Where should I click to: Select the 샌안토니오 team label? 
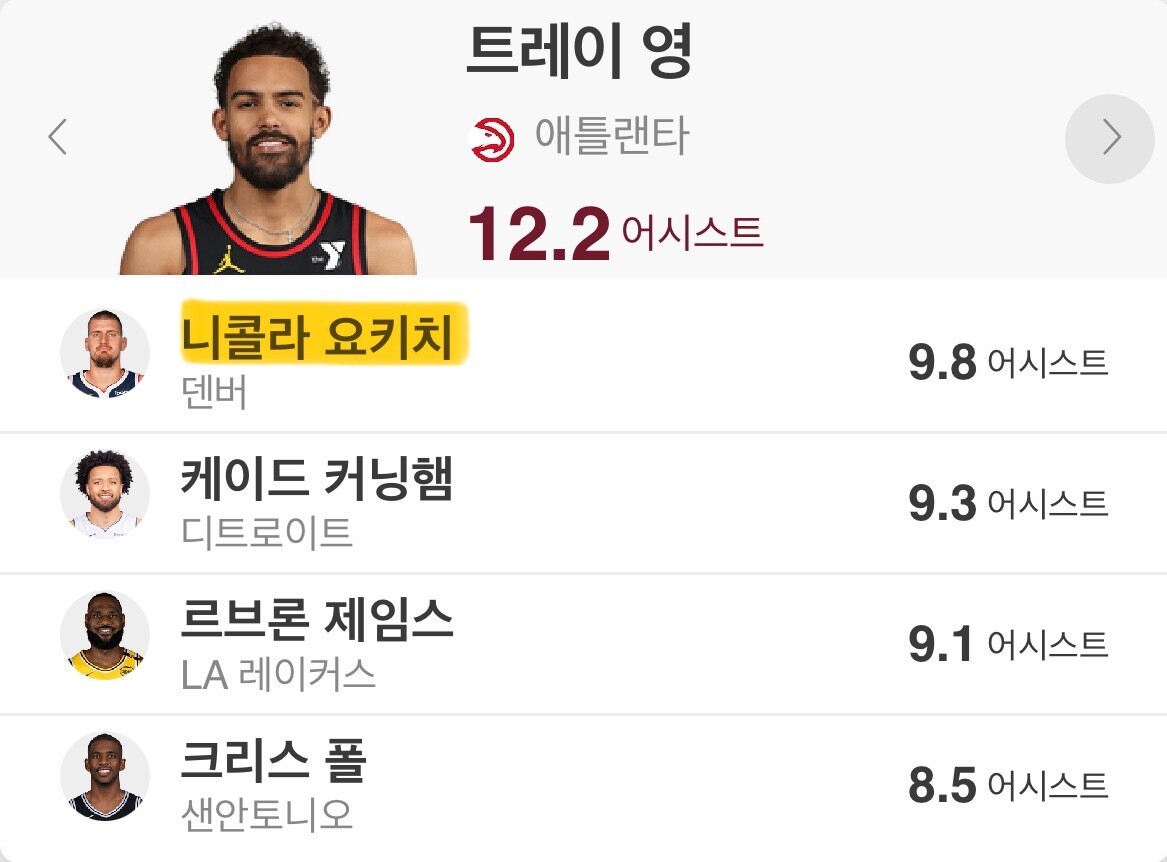tap(266, 815)
